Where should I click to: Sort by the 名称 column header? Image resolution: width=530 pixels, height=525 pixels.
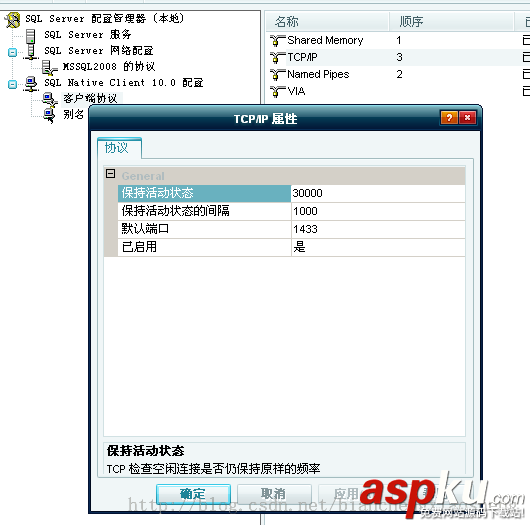click(x=327, y=22)
